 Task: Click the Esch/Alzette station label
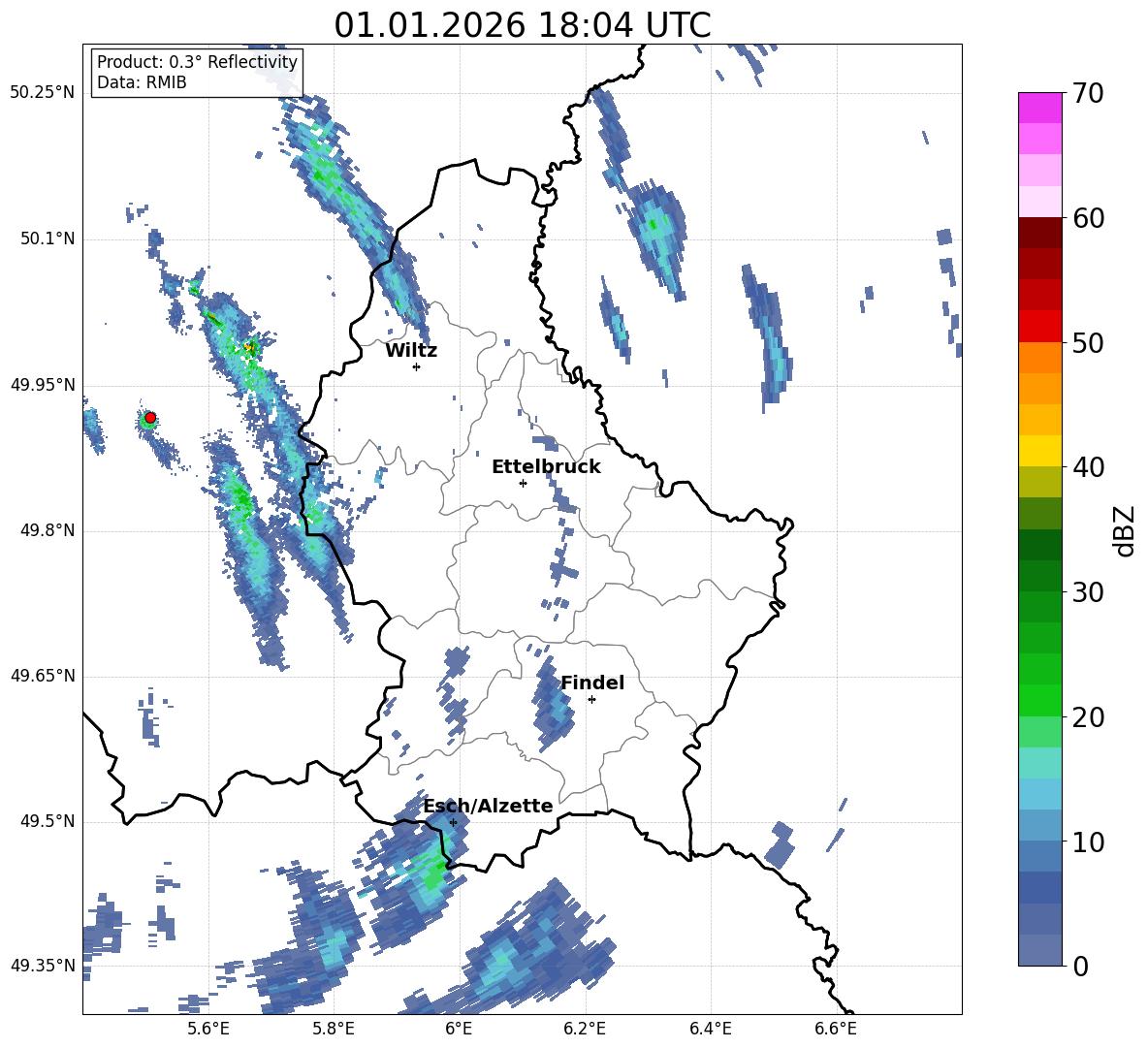(489, 806)
